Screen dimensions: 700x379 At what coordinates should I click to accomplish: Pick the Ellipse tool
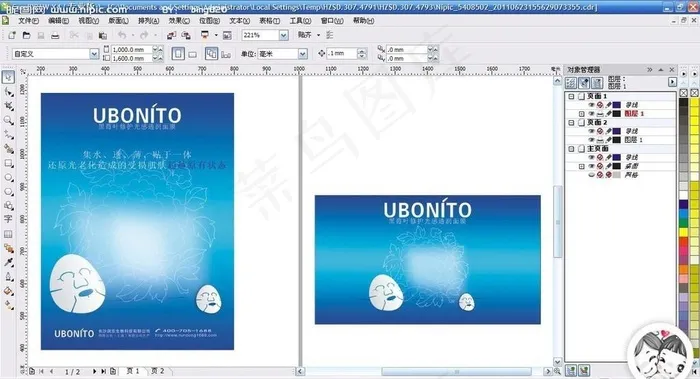pos(8,178)
